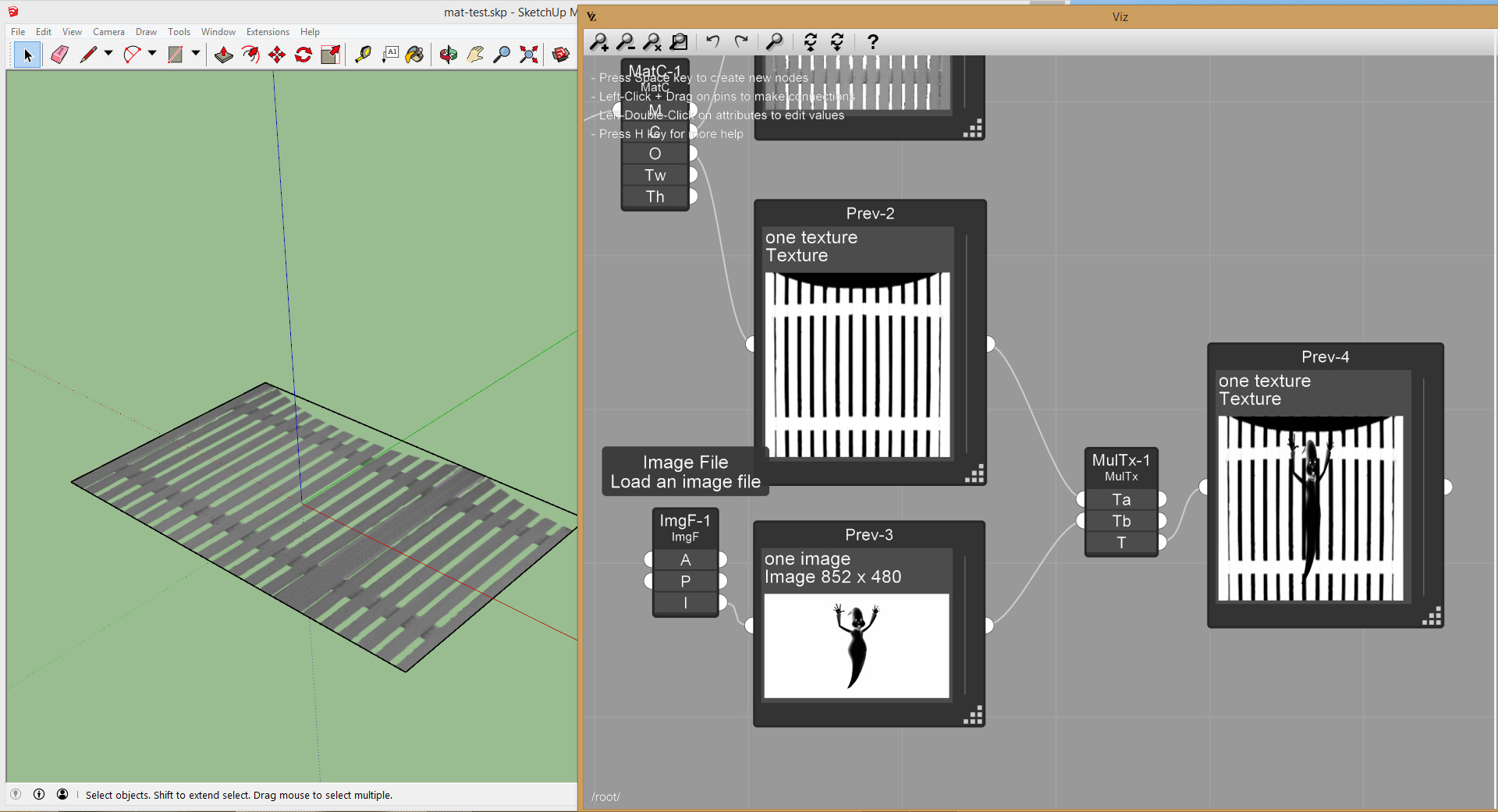Select the Eraser tool
1498x812 pixels.
(59, 55)
